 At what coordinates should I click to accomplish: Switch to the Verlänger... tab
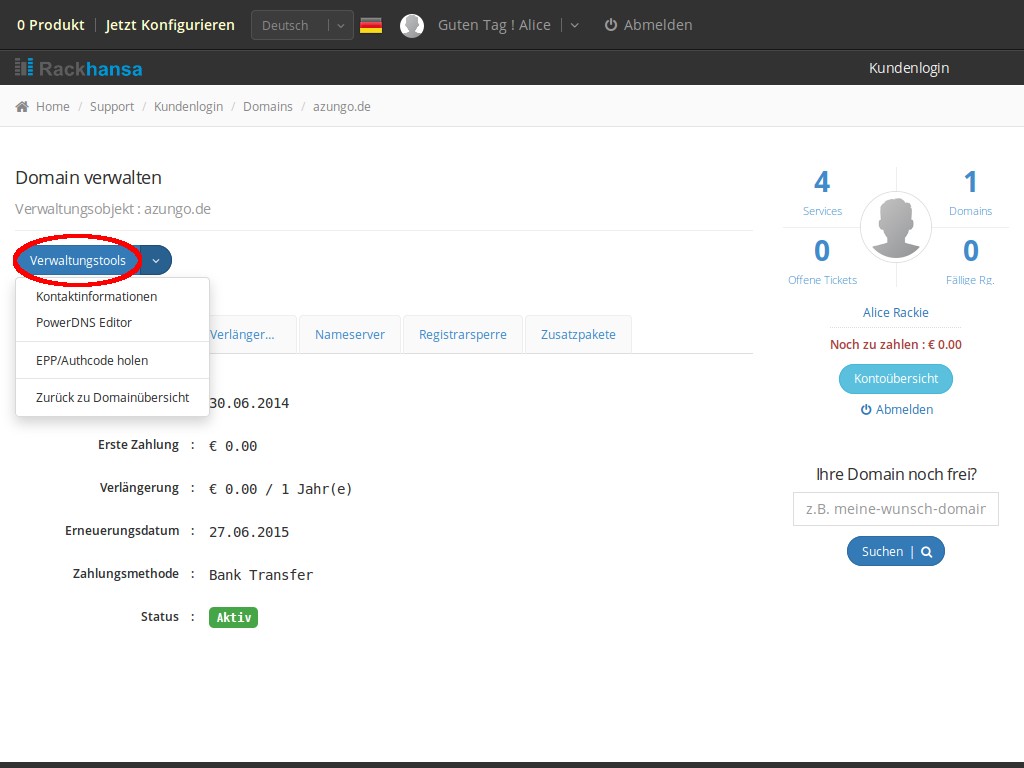pos(252,334)
